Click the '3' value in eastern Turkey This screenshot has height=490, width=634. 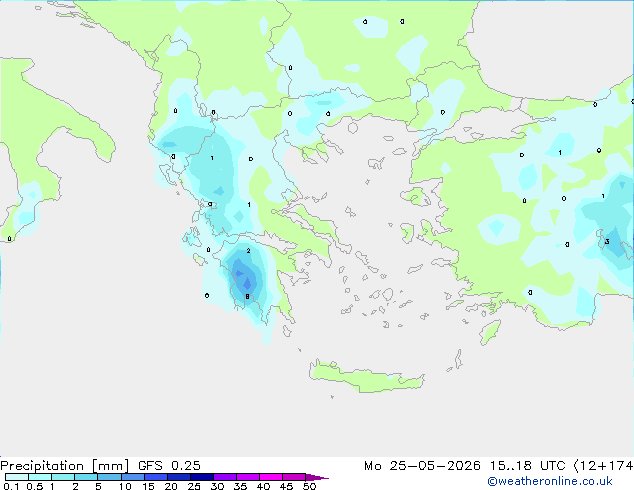607,241
